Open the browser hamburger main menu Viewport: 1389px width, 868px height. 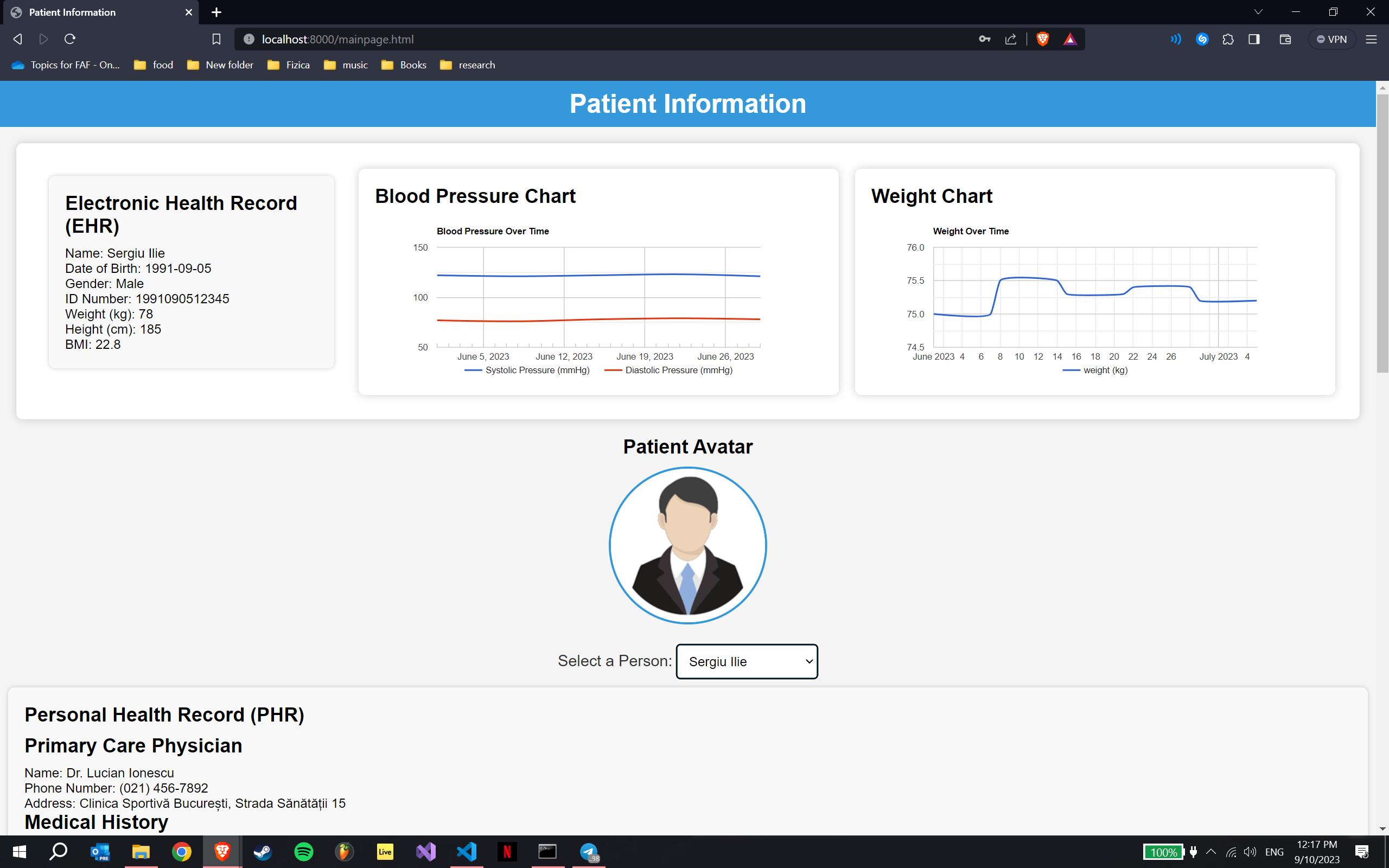[x=1371, y=39]
